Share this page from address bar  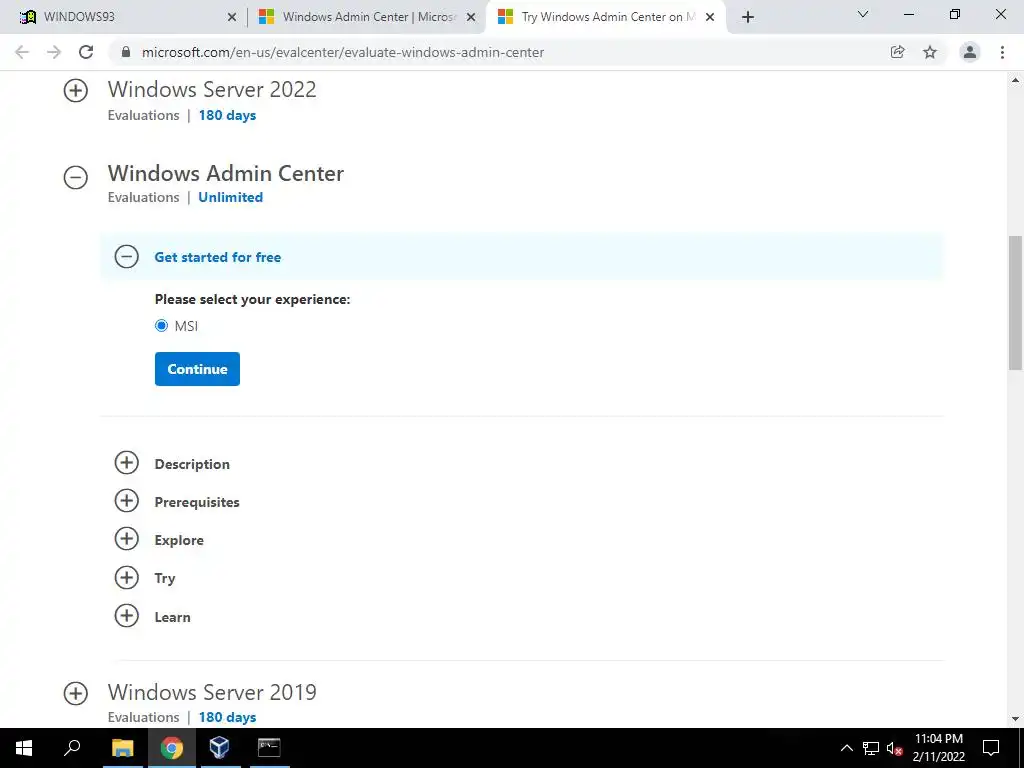click(897, 52)
